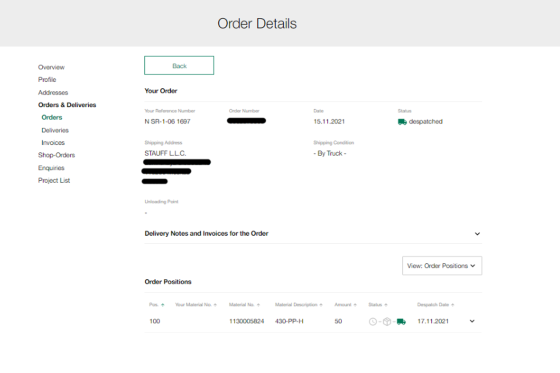Open Enquiries in the sidebar

pyautogui.click(x=51, y=168)
